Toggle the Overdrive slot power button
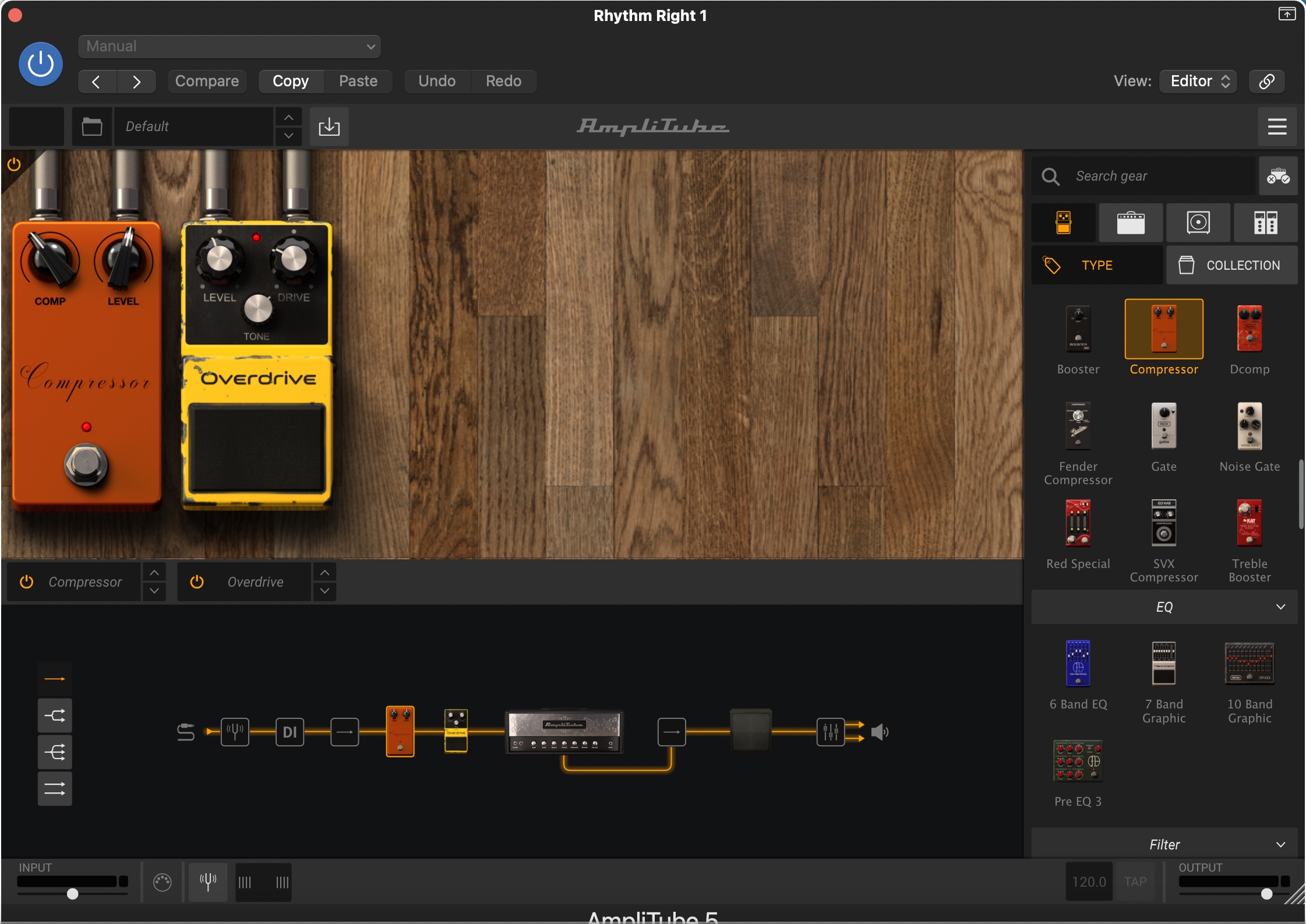Screen dimensions: 1306x924 (x=197, y=581)
